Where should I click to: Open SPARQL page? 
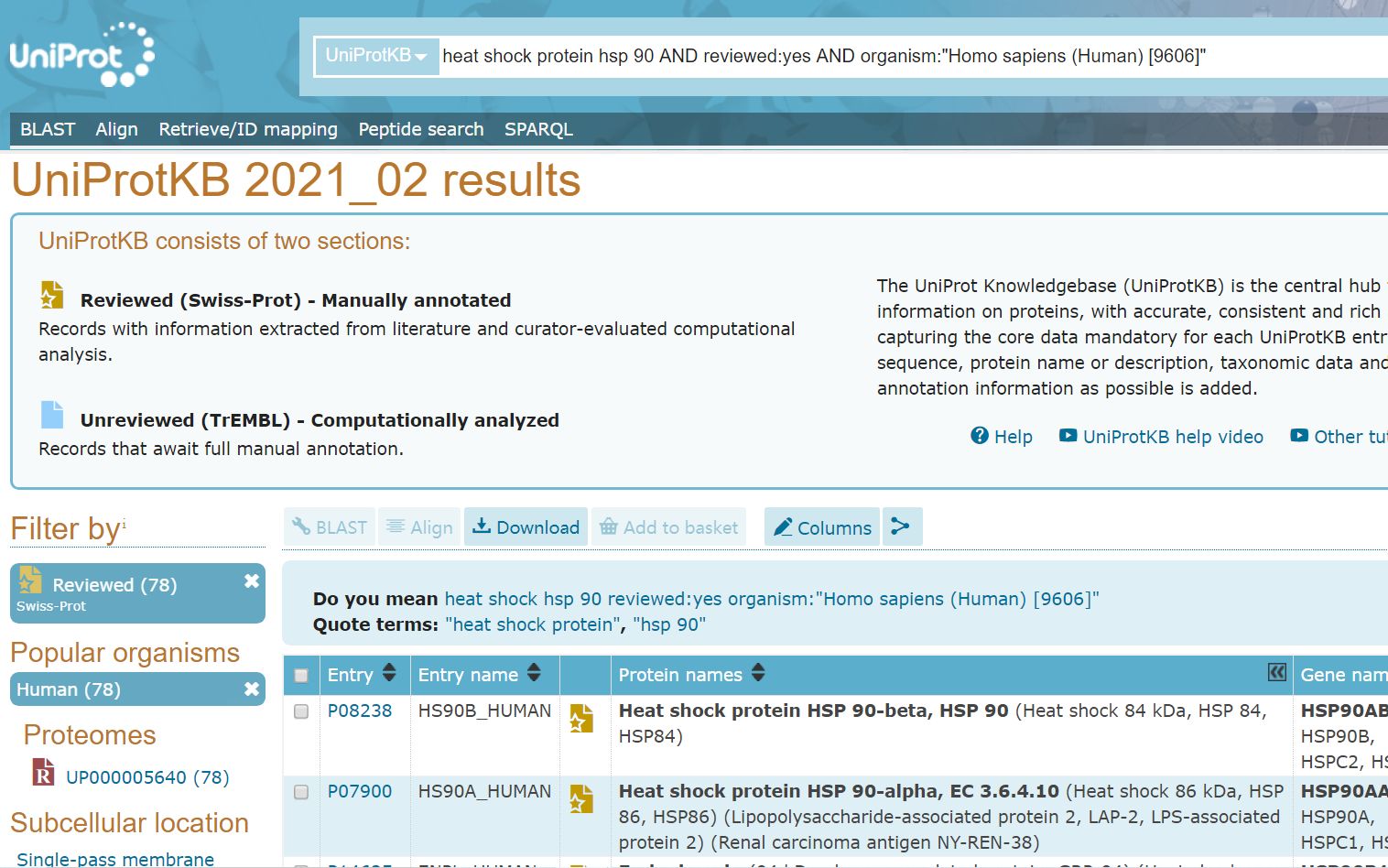(538, 129)
